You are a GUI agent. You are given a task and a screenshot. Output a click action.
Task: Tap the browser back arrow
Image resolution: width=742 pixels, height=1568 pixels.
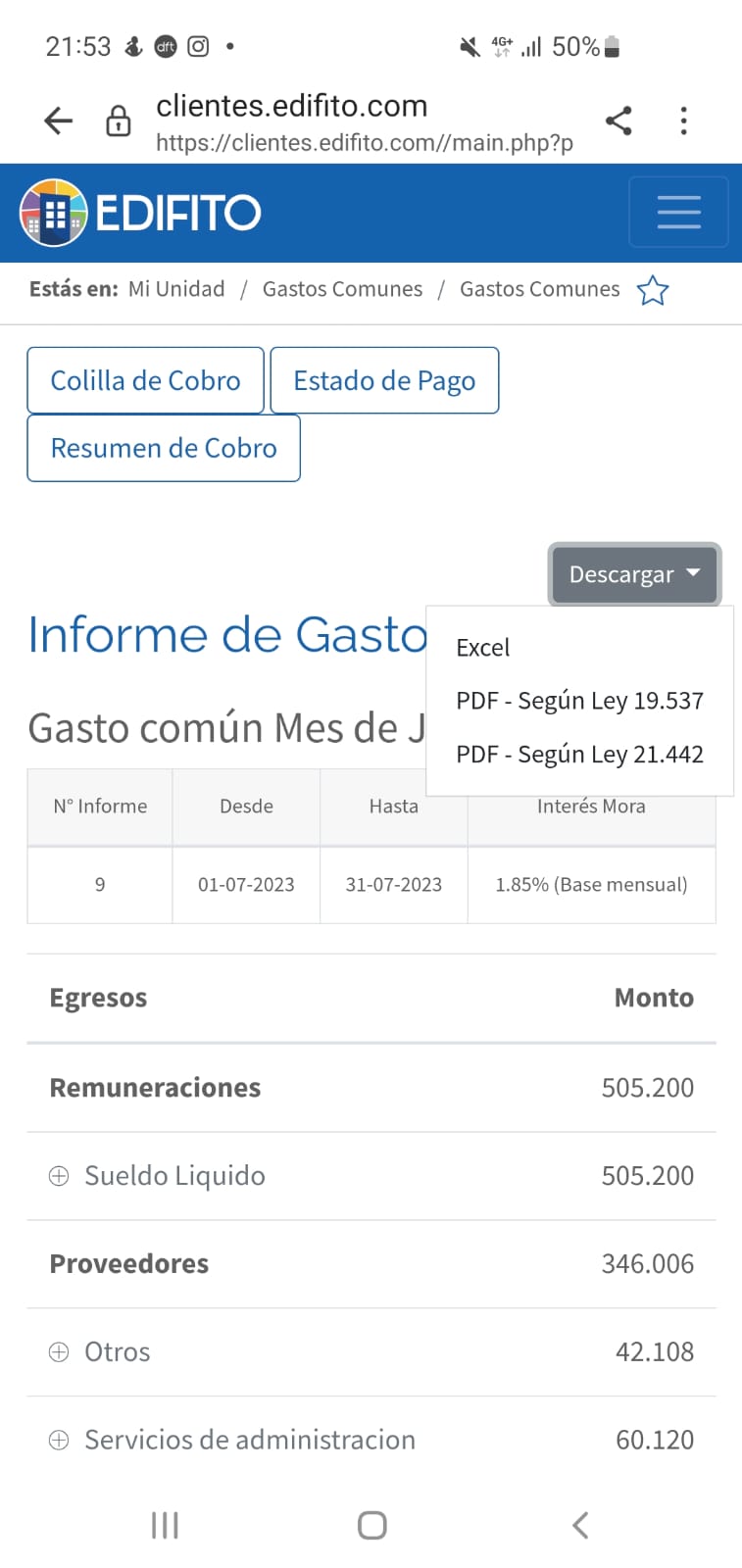[x=59, y=121]
